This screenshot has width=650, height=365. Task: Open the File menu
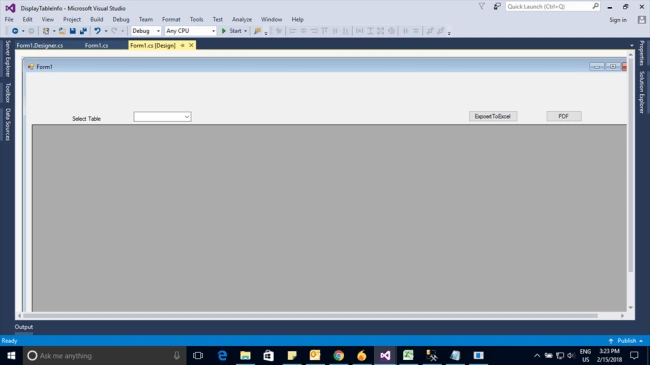click(9, 19)
